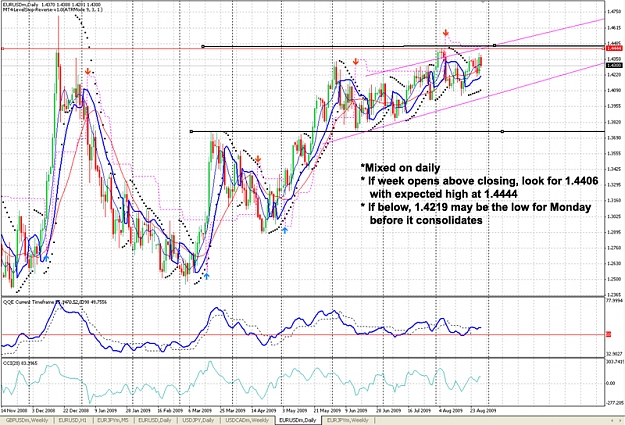Viewport: 625px width, 425px height.
Task: Click the right tab-scroll arrow
Action: tap(620, 421)
